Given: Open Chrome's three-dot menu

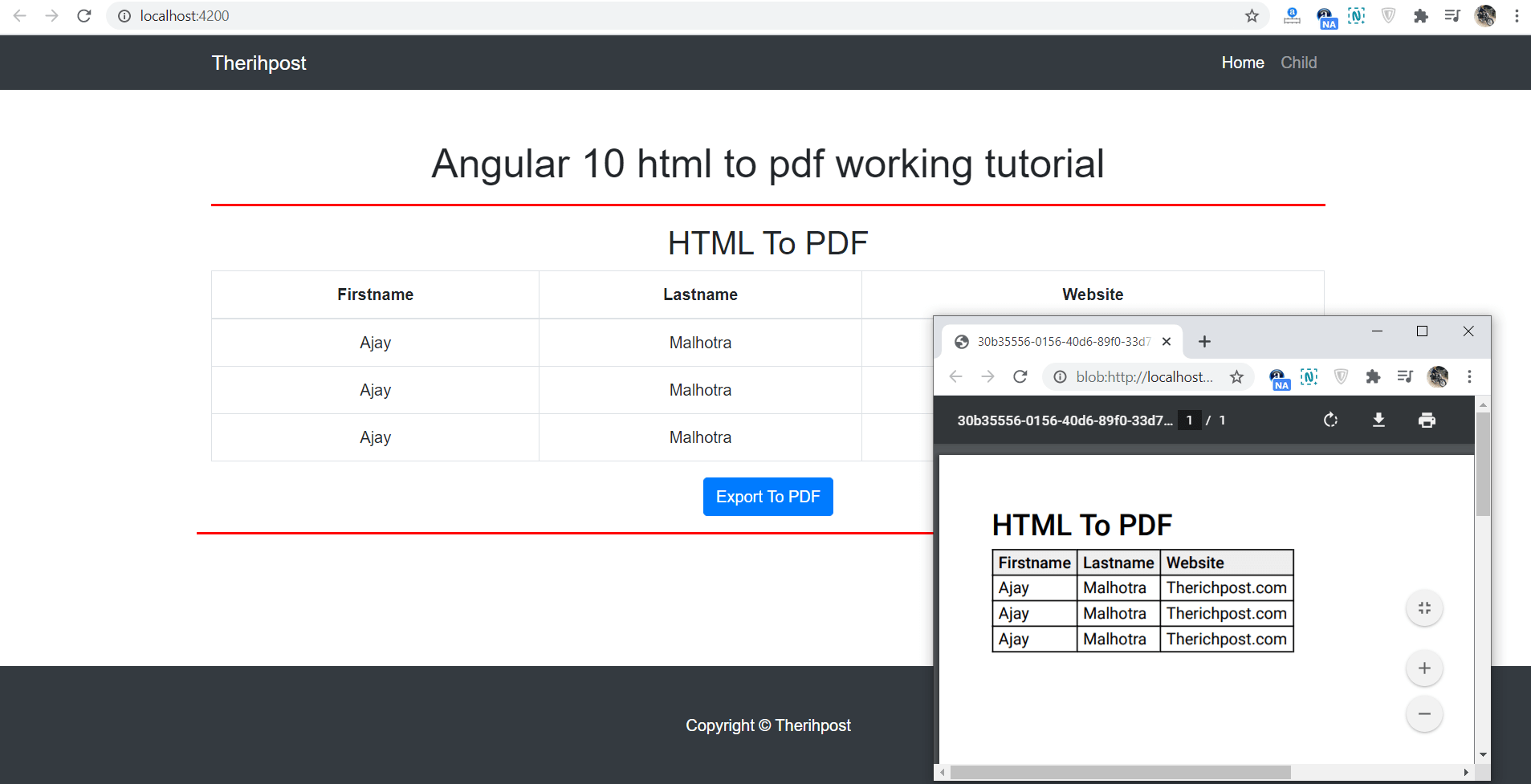Looking at the screenshot, I should coord(1516,15).
